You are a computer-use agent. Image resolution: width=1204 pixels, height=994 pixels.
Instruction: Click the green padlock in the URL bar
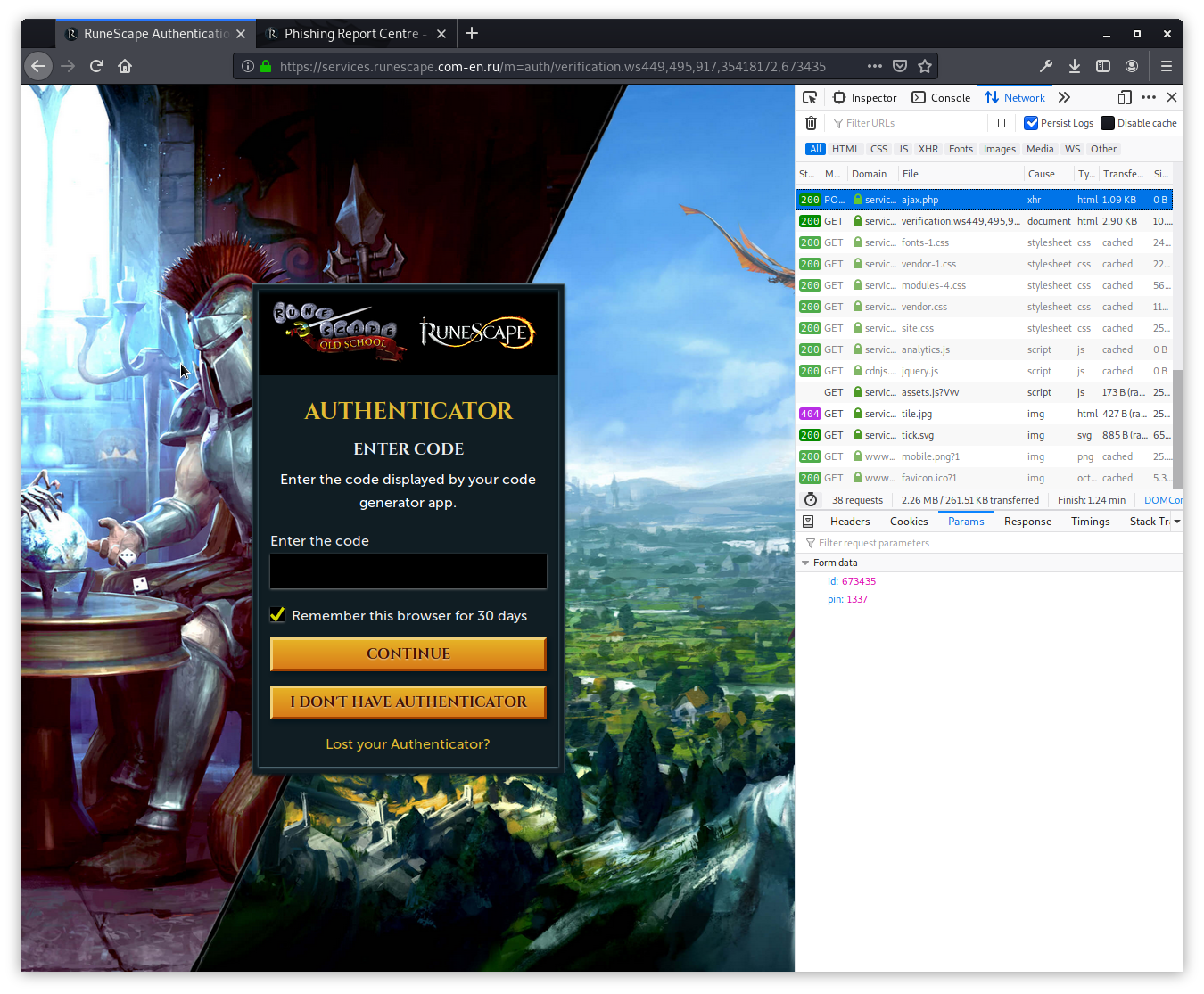coord(266,66)
